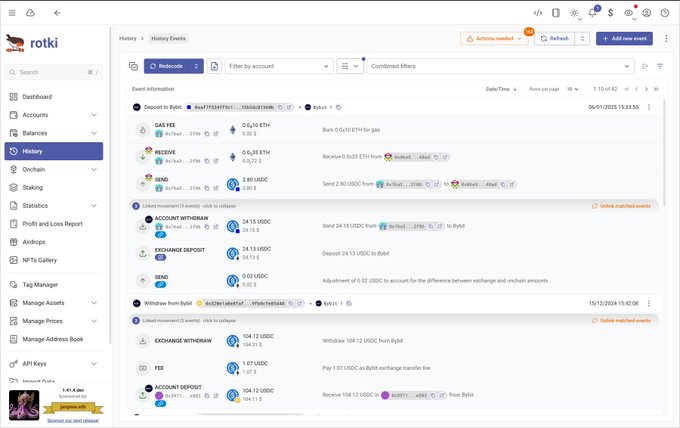Collapse linked movement under Deposit to Bybit

[x=189, y=206]
